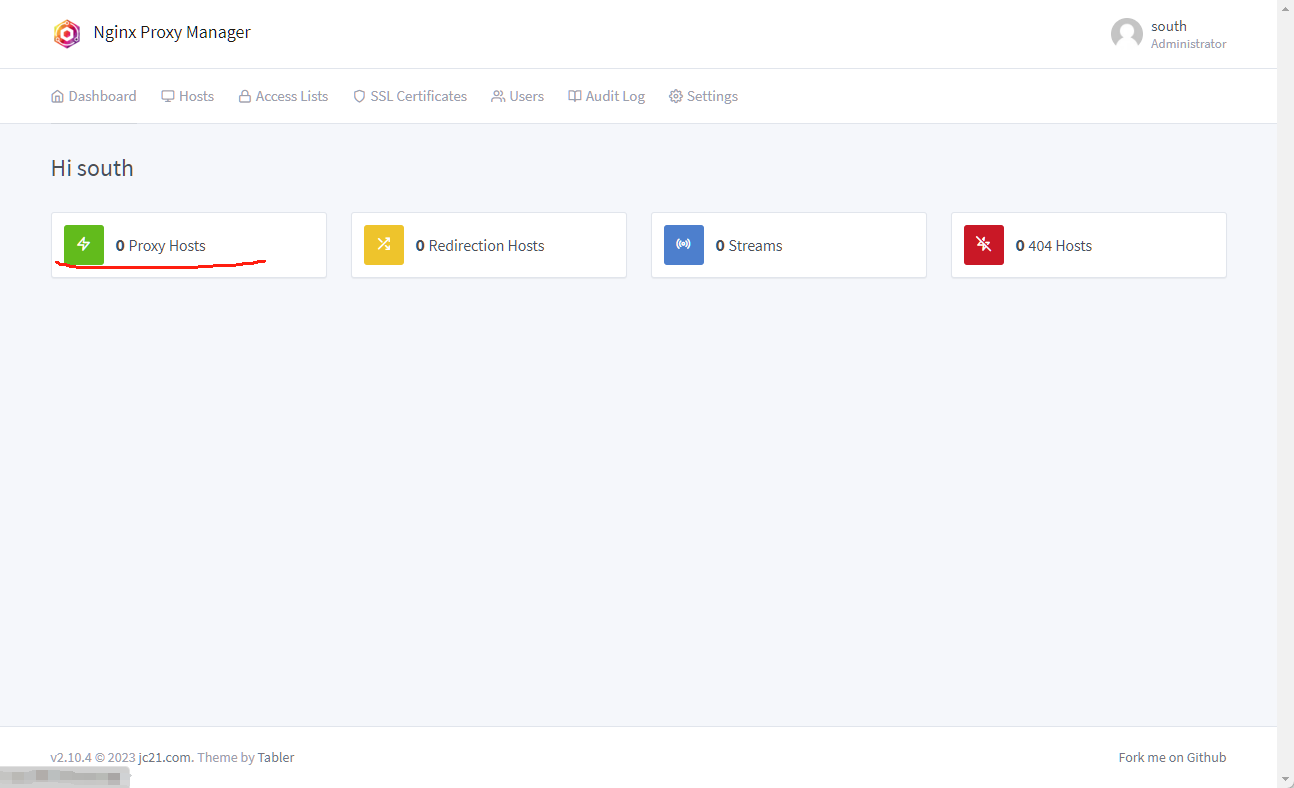Visit the Github fork link
The image size is (1294, 788).
point(1206,757)
